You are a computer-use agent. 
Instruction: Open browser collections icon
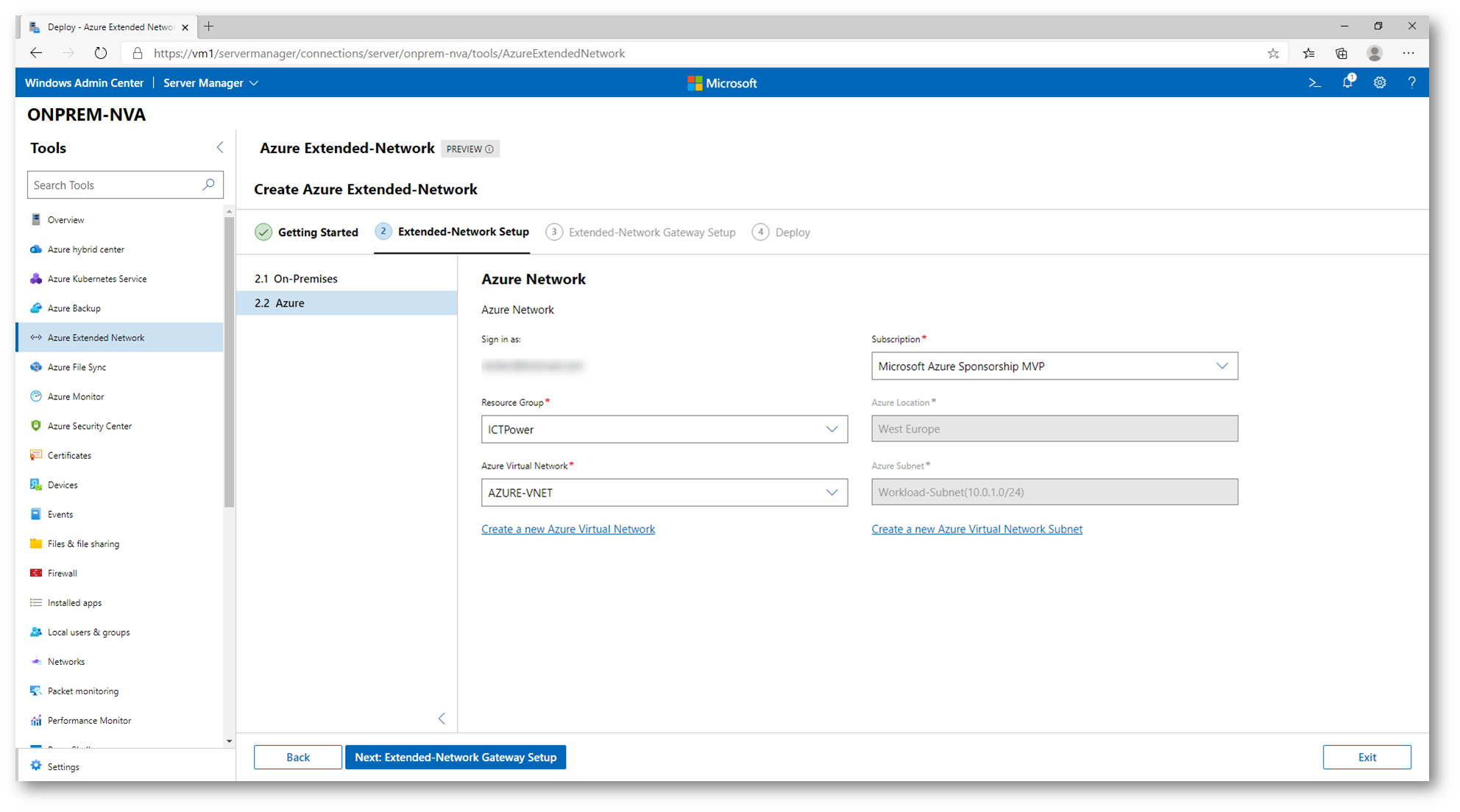[1342, 53]
